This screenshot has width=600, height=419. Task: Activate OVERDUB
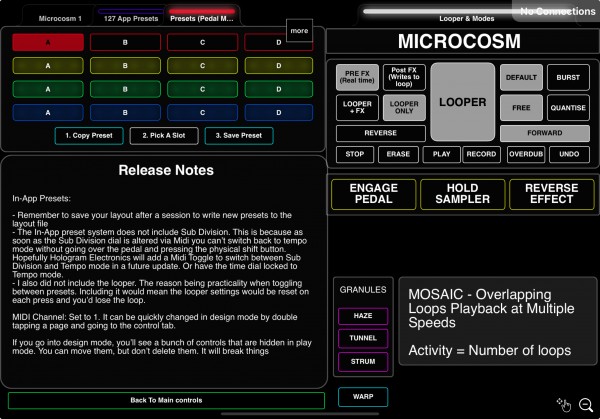click(x=526, y=154)
